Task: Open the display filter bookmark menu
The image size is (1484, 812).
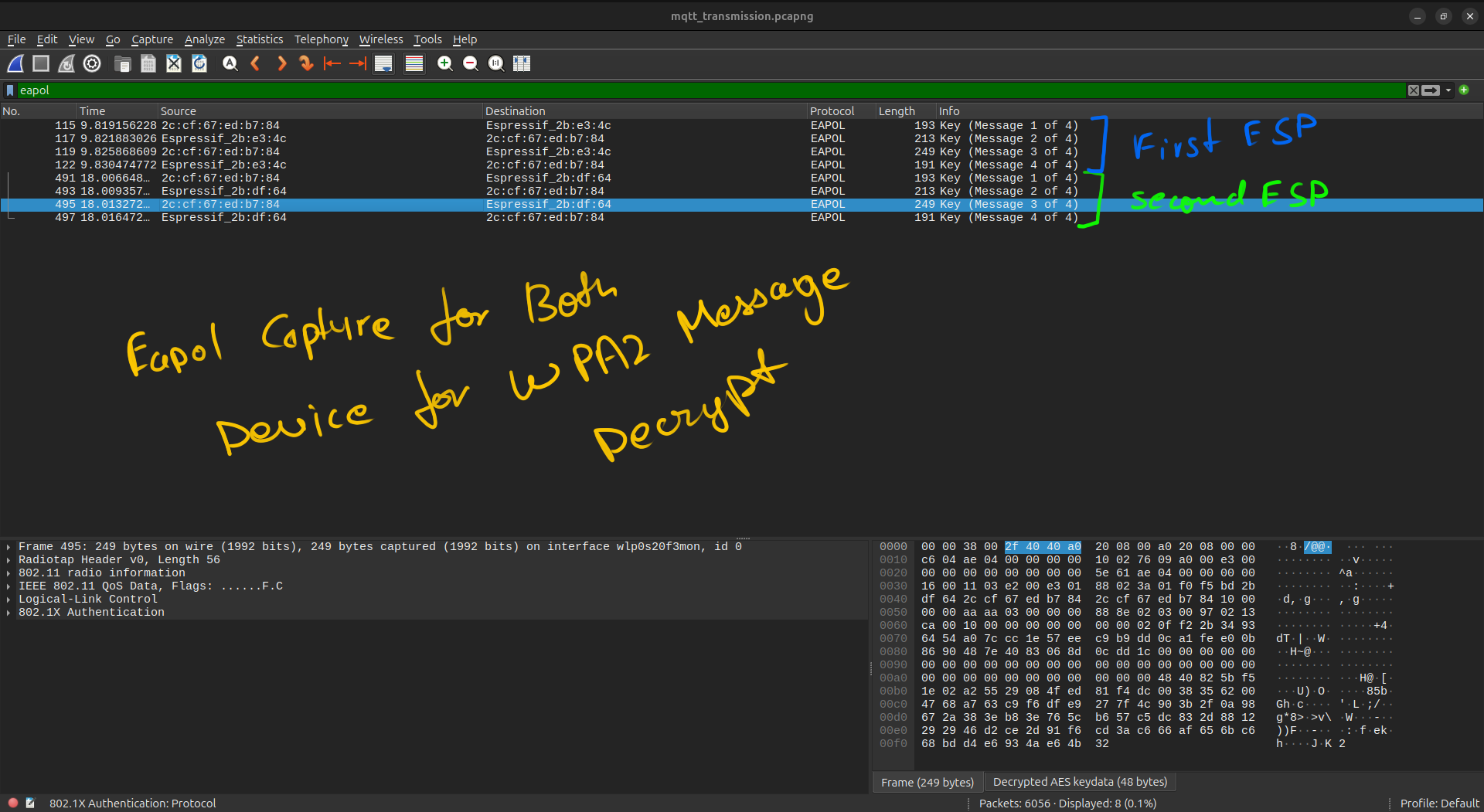Action: [x=10, y=90]
